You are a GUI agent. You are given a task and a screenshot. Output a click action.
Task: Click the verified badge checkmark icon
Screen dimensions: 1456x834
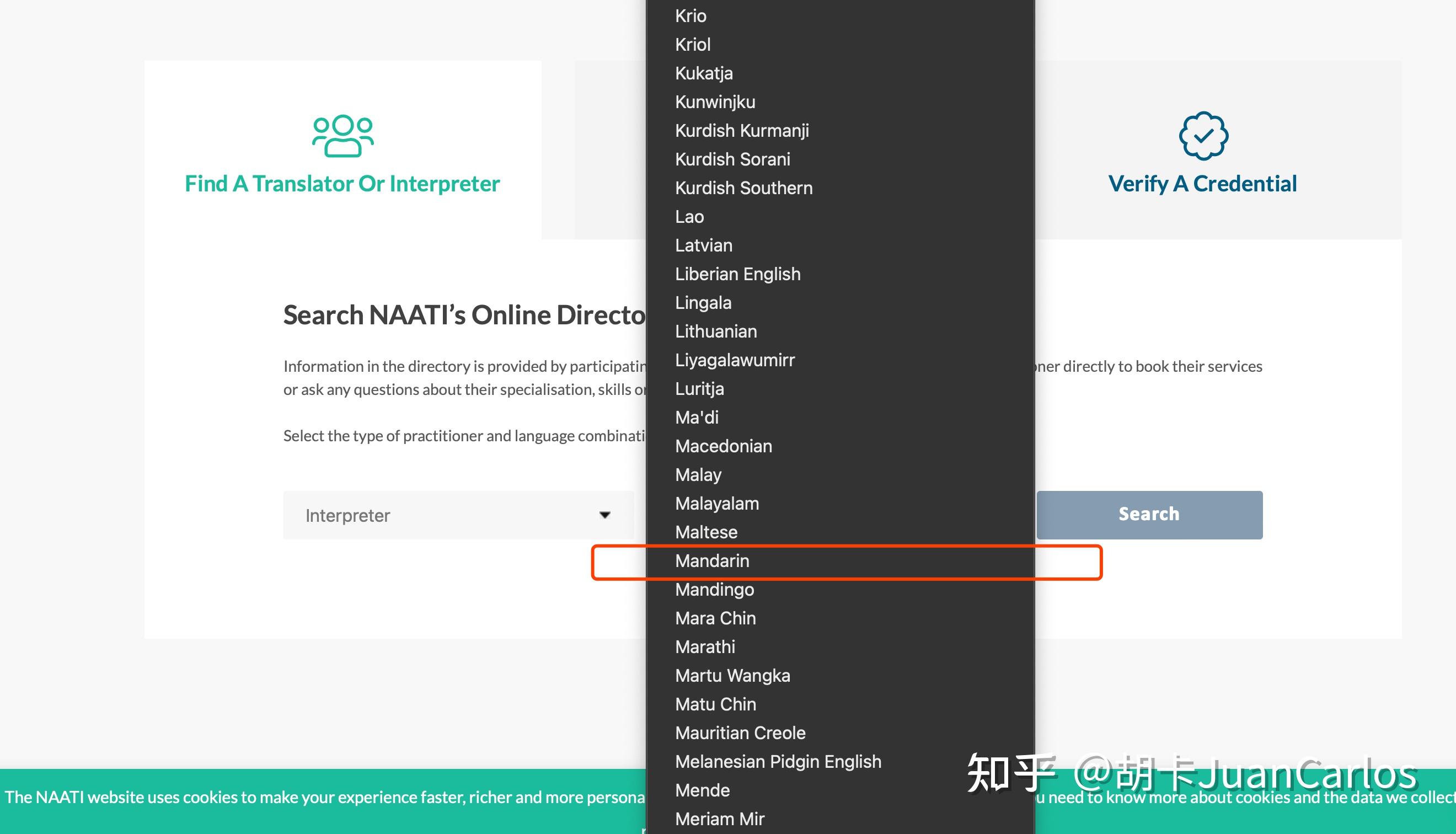tap(1203, 136)
